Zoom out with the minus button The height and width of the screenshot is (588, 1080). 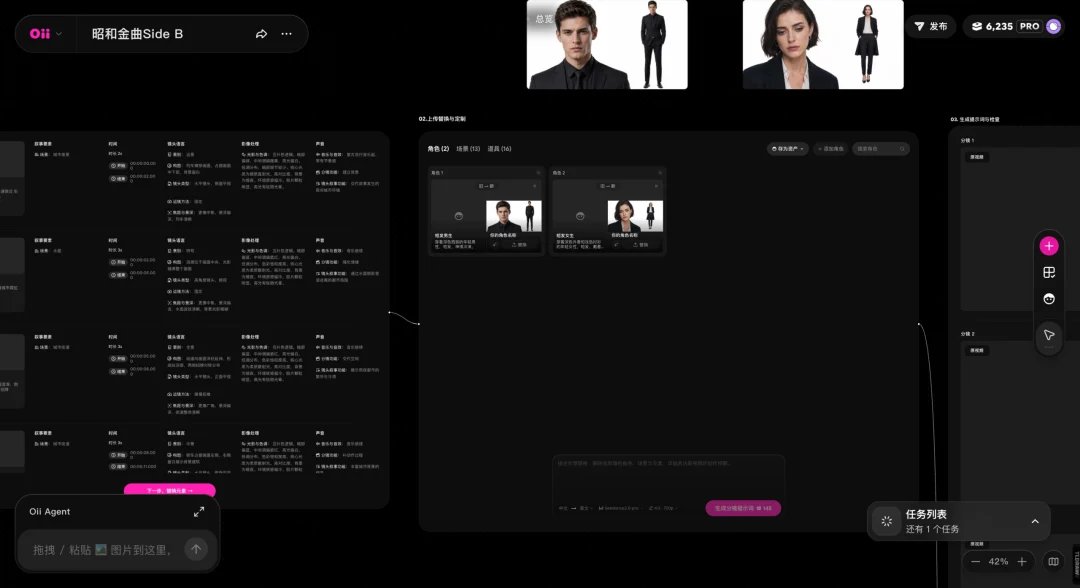(x=975, y=562)
